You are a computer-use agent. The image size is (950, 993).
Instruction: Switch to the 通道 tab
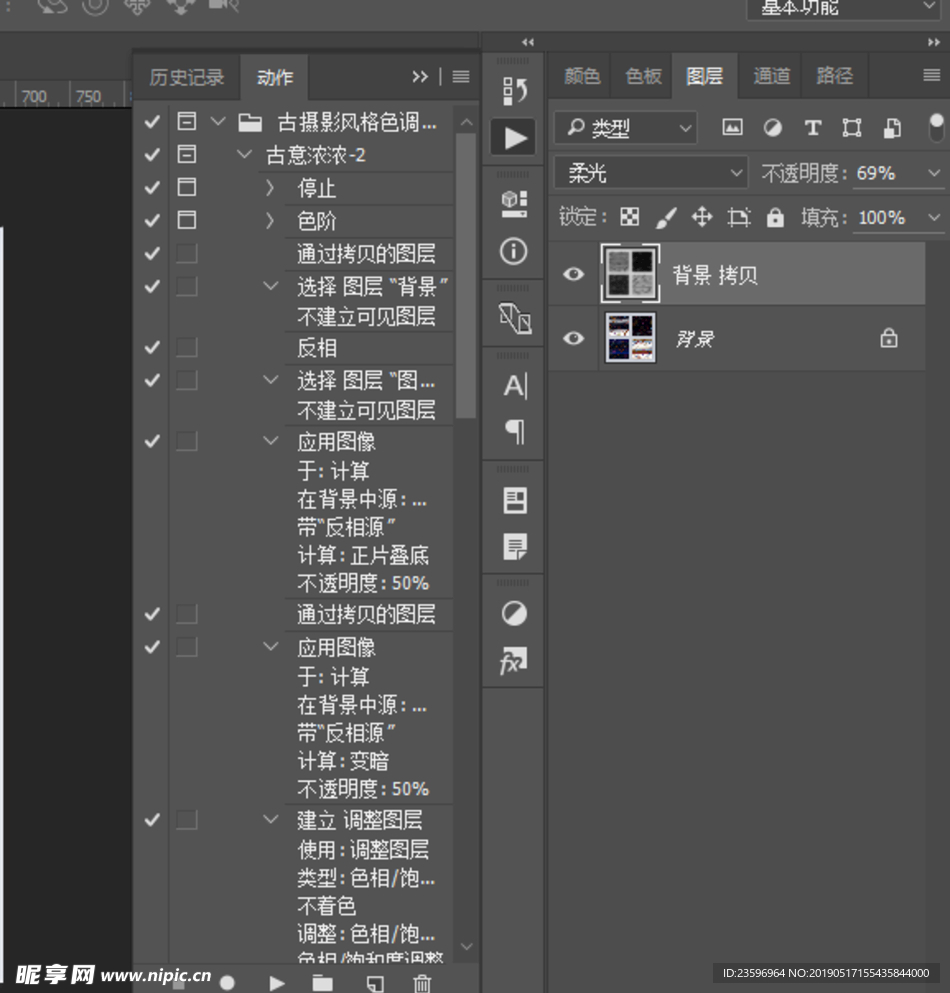click(770, 75)
